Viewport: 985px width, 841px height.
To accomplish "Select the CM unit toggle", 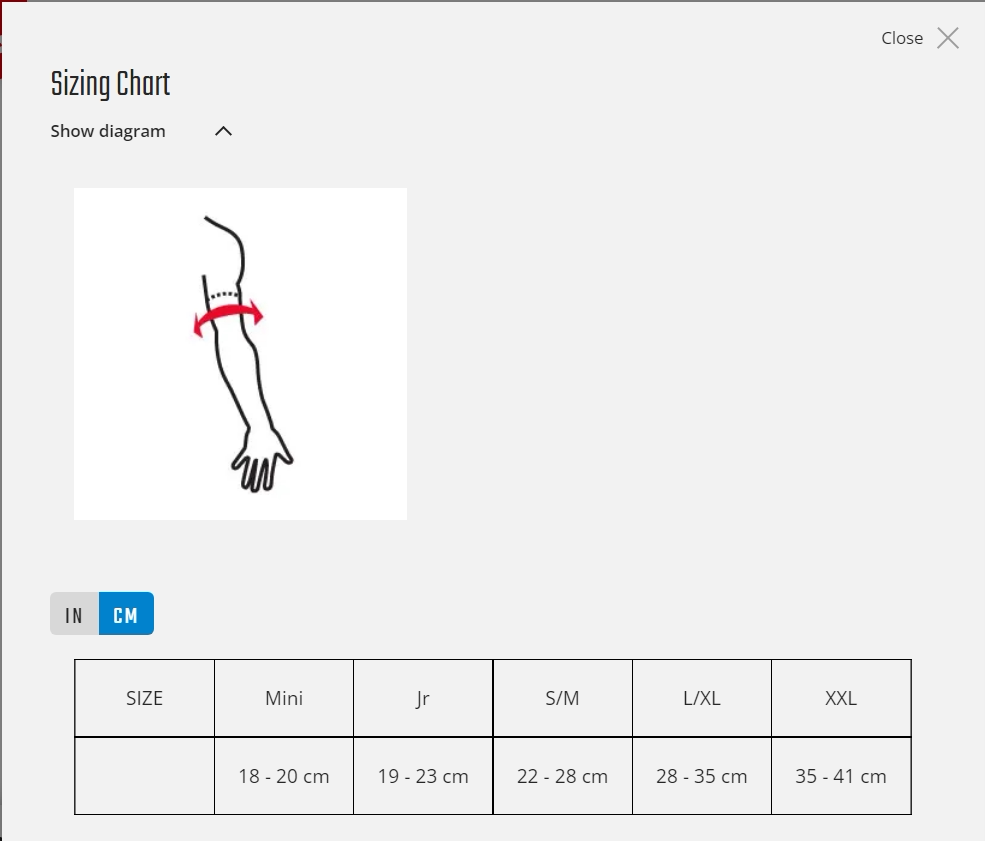I will pyautogui.click(x=126, y=615).
